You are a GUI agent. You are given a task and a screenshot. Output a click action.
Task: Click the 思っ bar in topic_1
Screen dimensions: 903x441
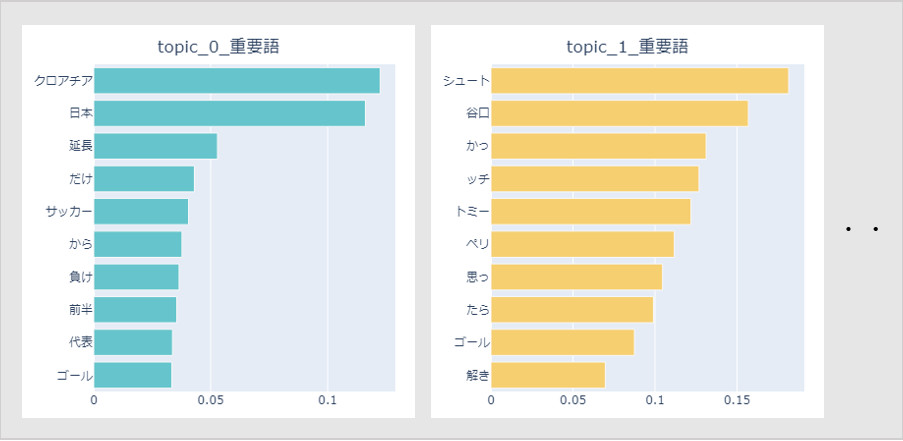pos(576,277)
